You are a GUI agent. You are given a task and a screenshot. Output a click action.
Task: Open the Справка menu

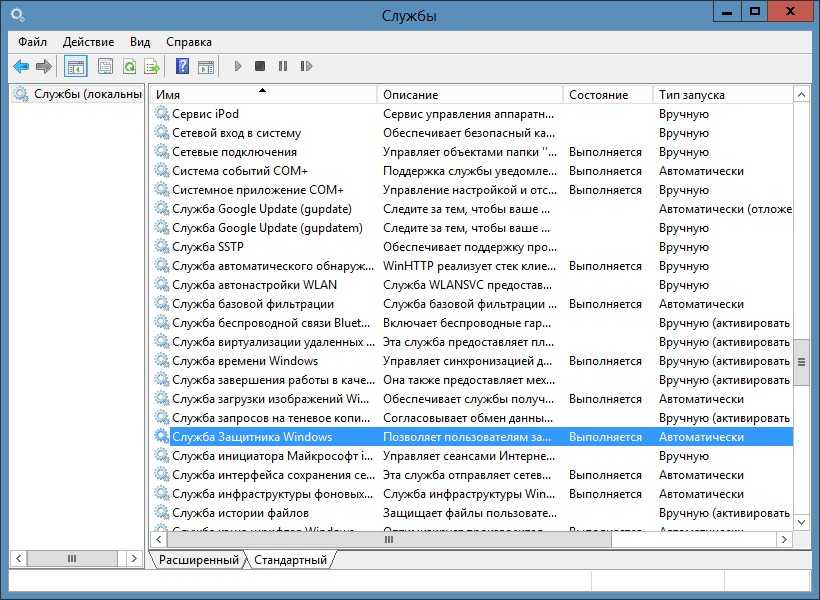[x=188, y=42]
